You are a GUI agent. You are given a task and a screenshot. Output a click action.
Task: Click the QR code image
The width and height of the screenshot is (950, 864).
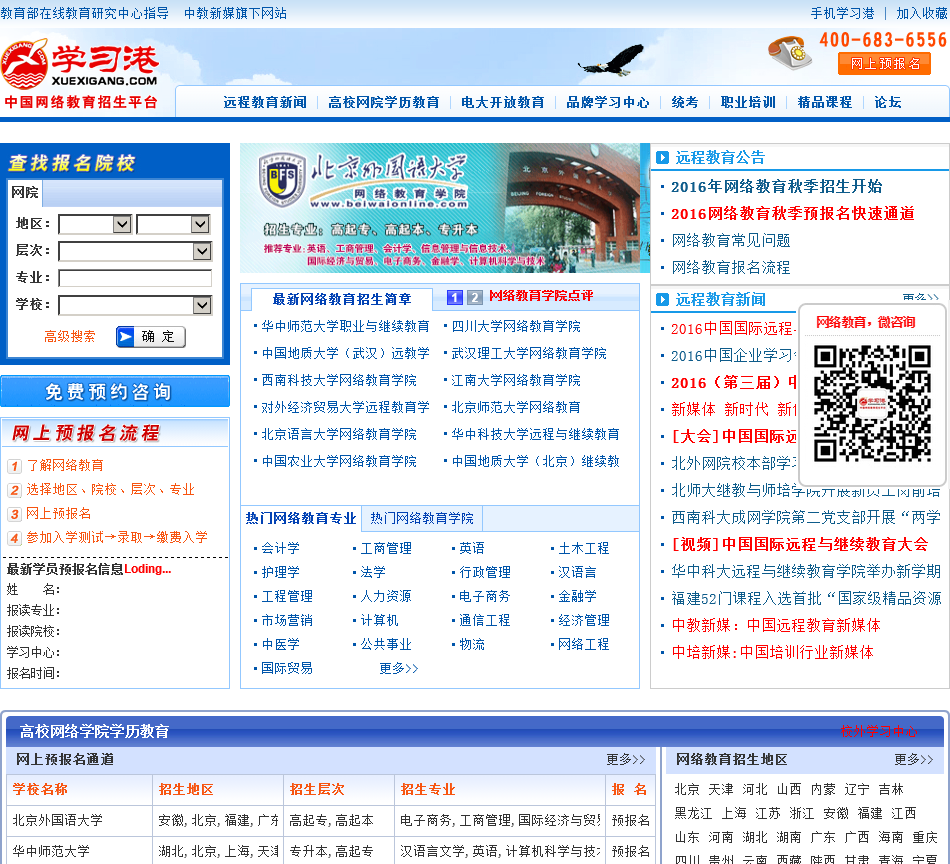coord(872,404)
